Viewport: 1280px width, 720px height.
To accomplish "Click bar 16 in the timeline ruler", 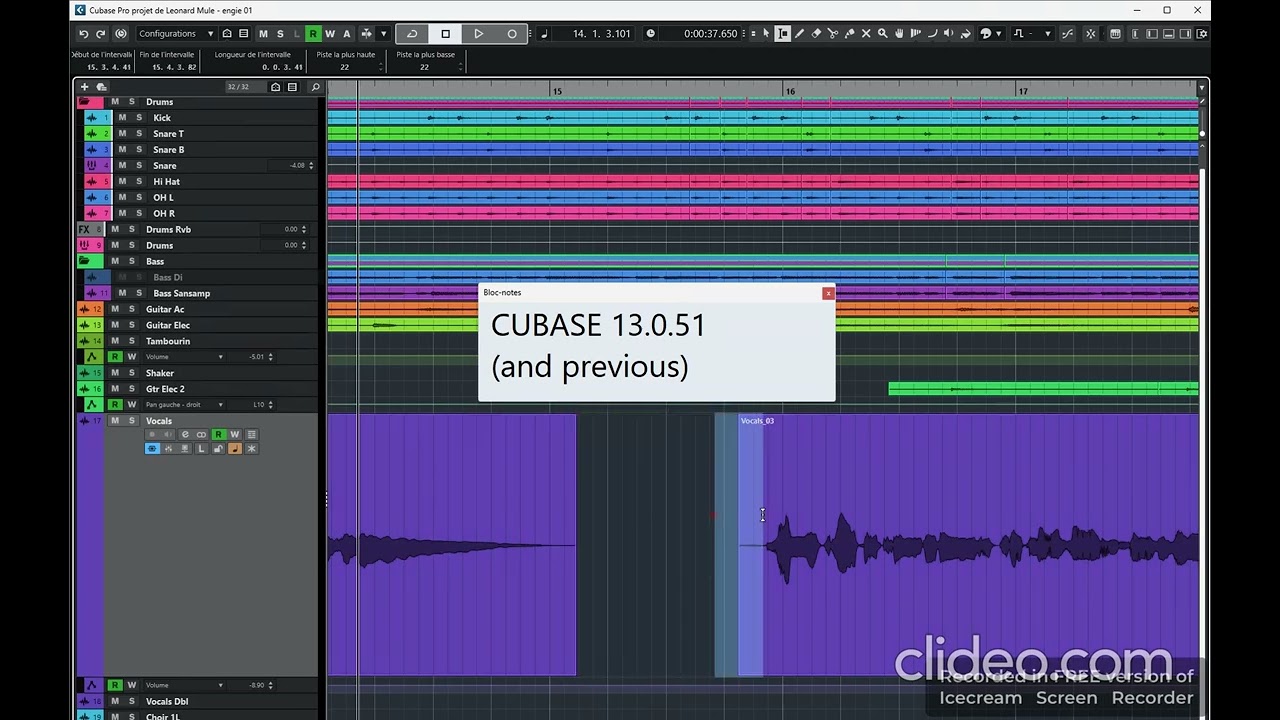I will click(x=790, y=91).
